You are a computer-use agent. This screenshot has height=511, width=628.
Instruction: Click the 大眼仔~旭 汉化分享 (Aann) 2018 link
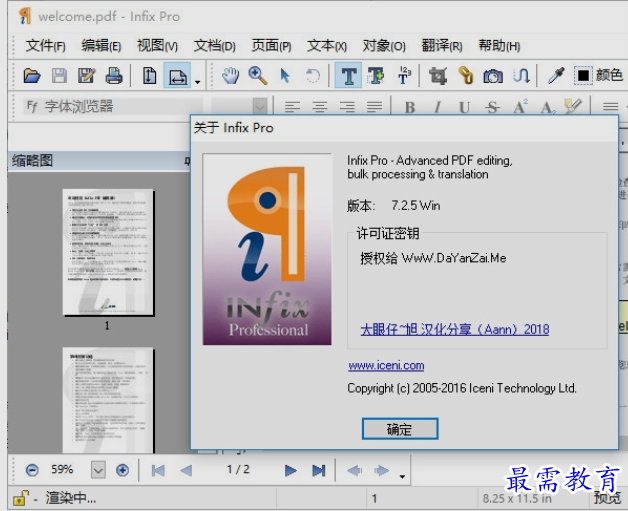[455, 330]
